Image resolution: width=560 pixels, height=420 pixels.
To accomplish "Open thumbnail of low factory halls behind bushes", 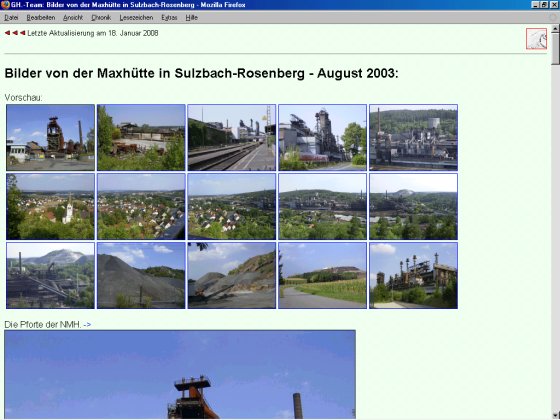I will tap(141, 137).
